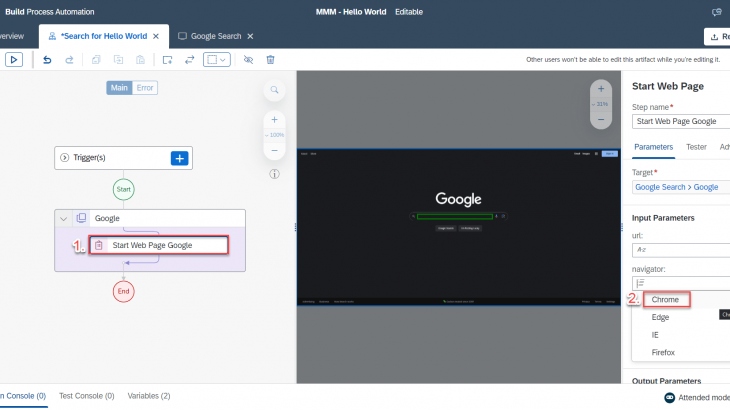The image size is (730, 410).
Task: Open the Google Search > Google target link
Action: click(x=677, y=187)
